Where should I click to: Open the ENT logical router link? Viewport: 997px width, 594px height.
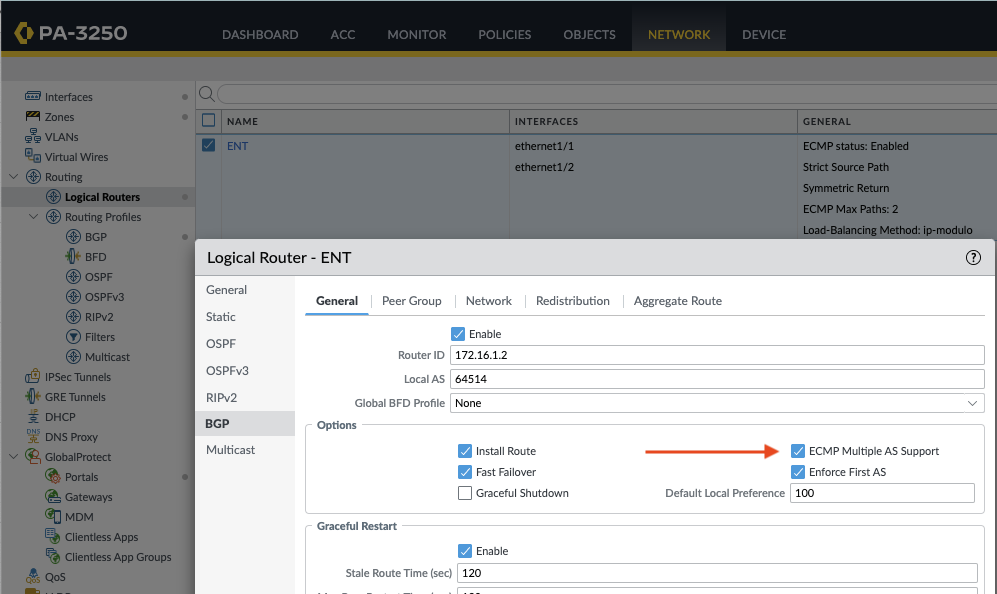coord(237,146)
